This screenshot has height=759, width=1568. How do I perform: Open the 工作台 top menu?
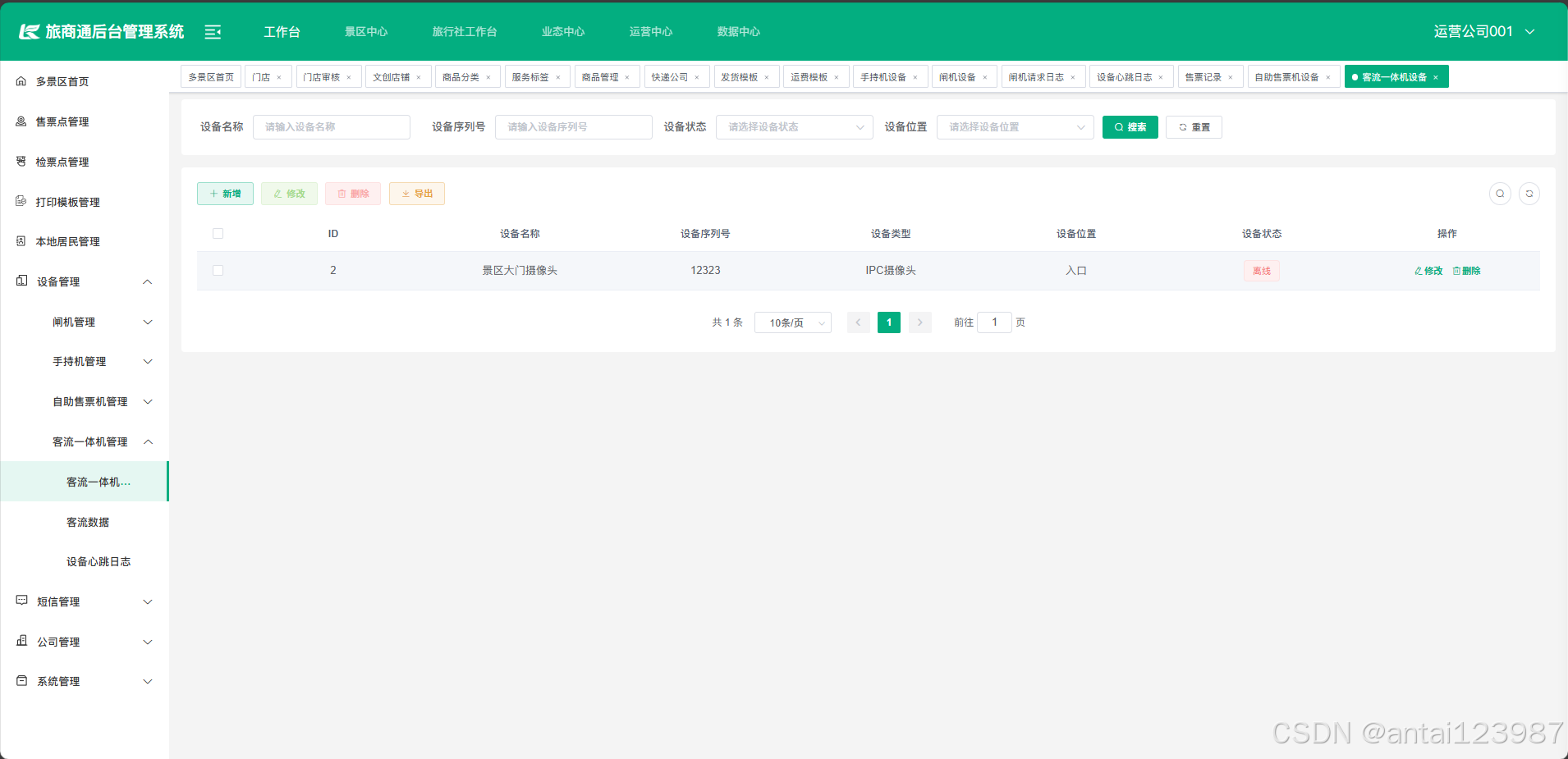(x=282, y=31)
